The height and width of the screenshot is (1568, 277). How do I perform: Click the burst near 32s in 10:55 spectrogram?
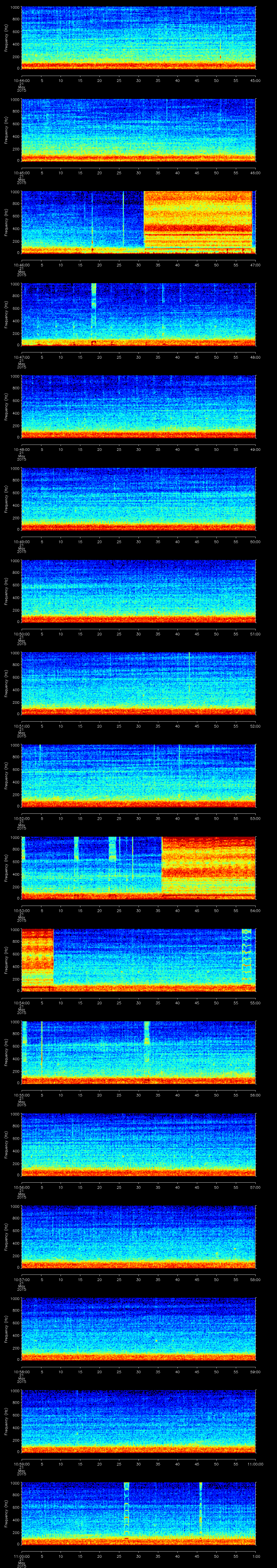tap(147, 1042)
